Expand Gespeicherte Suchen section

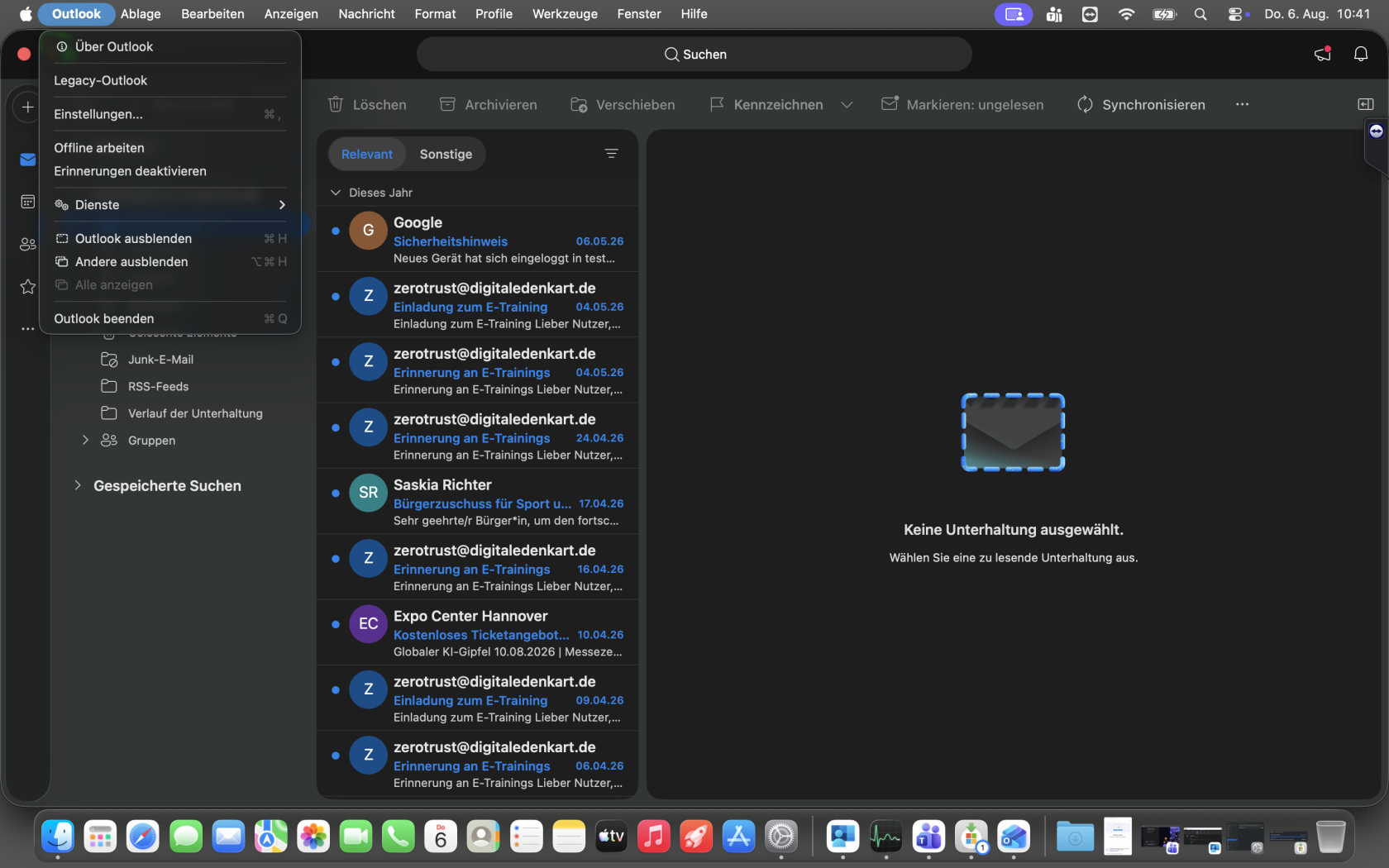click(x=78, y=485)
